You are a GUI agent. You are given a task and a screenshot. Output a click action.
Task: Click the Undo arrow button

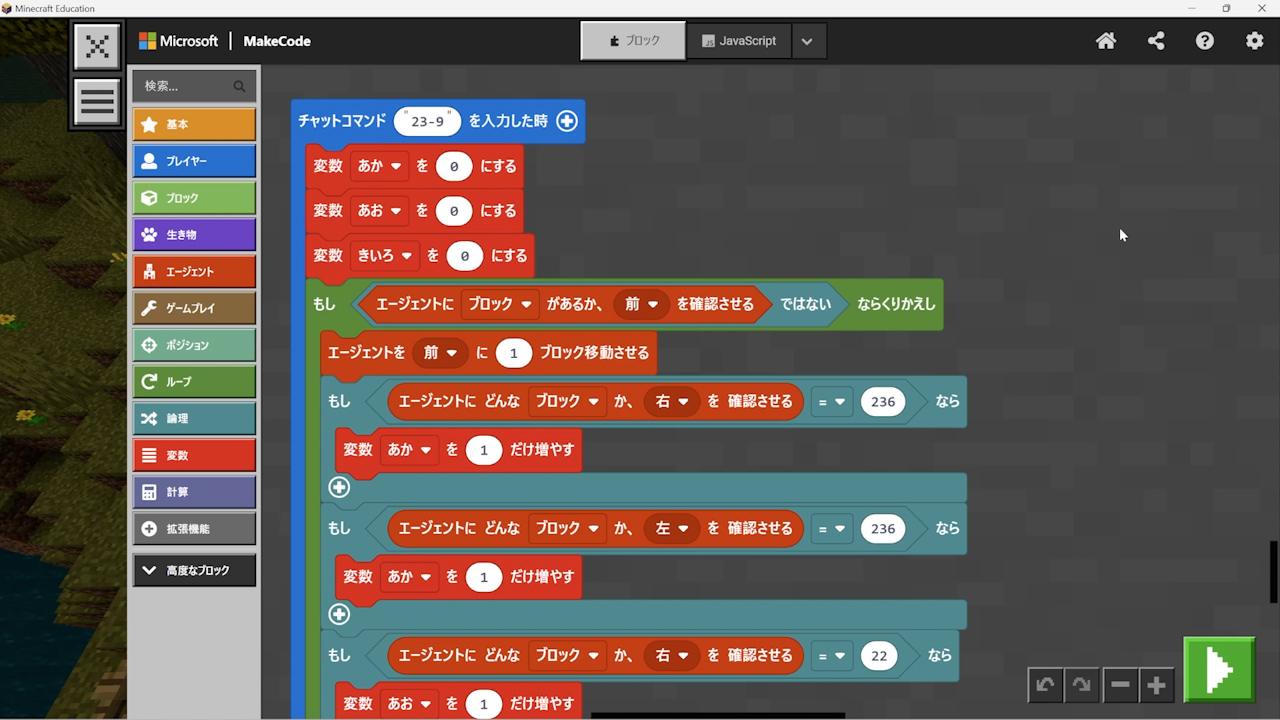tap(1045, 685)
